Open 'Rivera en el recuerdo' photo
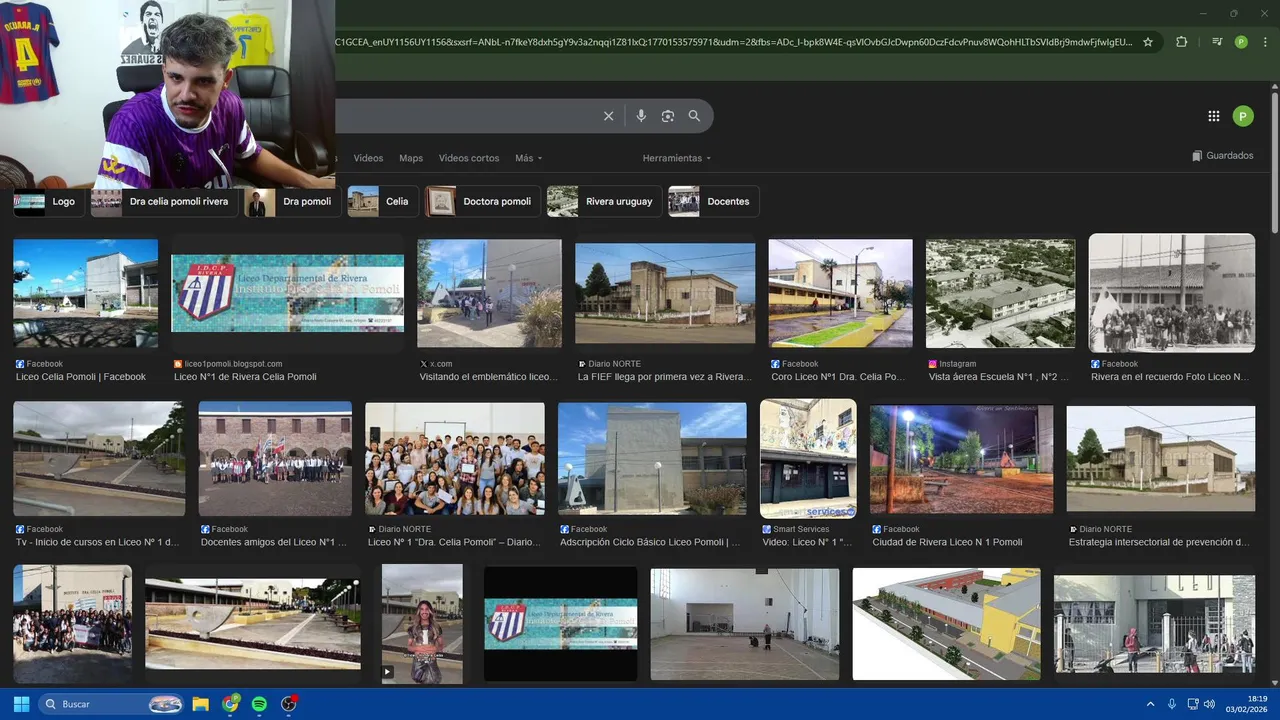The height and width of the screenshot is (720, 1280). tap(1172, 293)
